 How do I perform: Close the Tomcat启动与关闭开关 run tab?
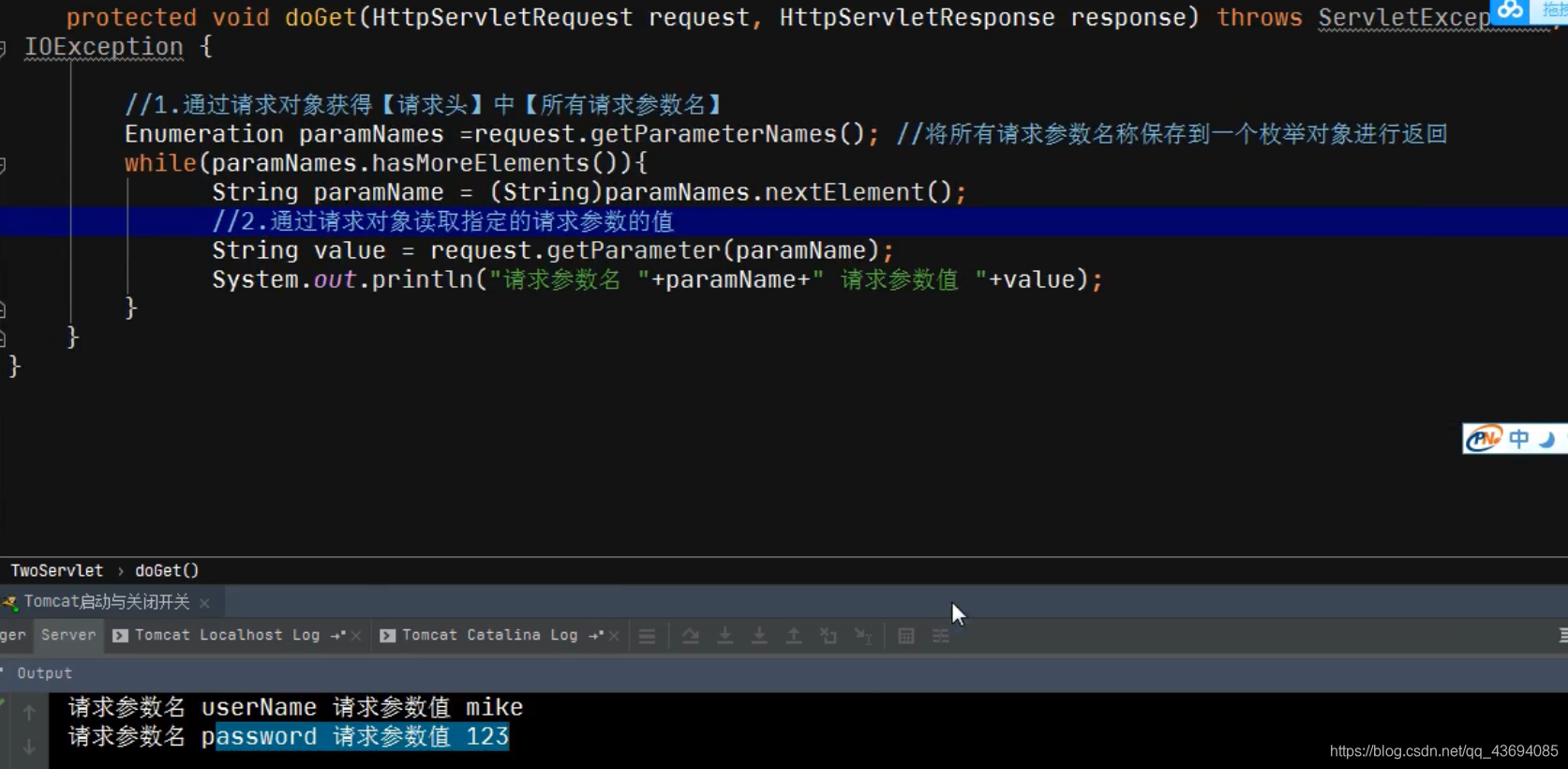pos(204,603)
